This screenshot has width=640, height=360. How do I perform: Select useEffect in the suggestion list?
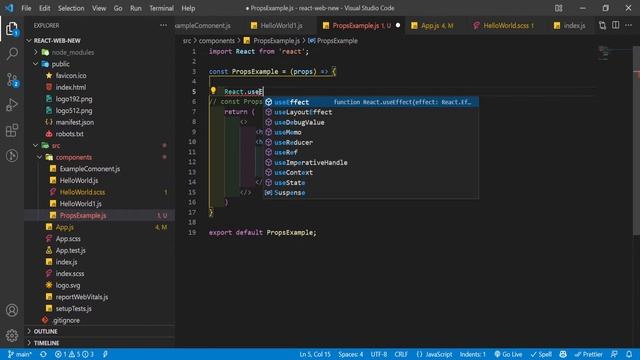(371, 102)
